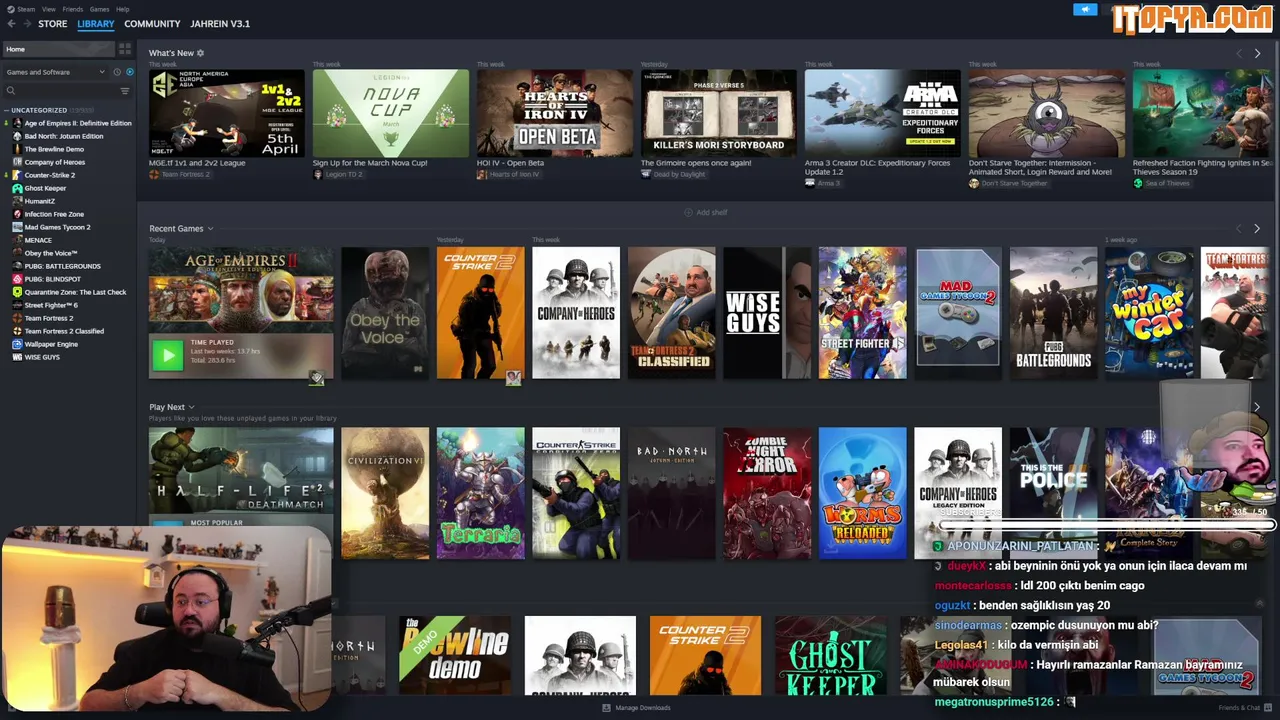The image size is (1280, 720).
Task: Select Infection Free Zone in list
Action: (x=54, y=214)
